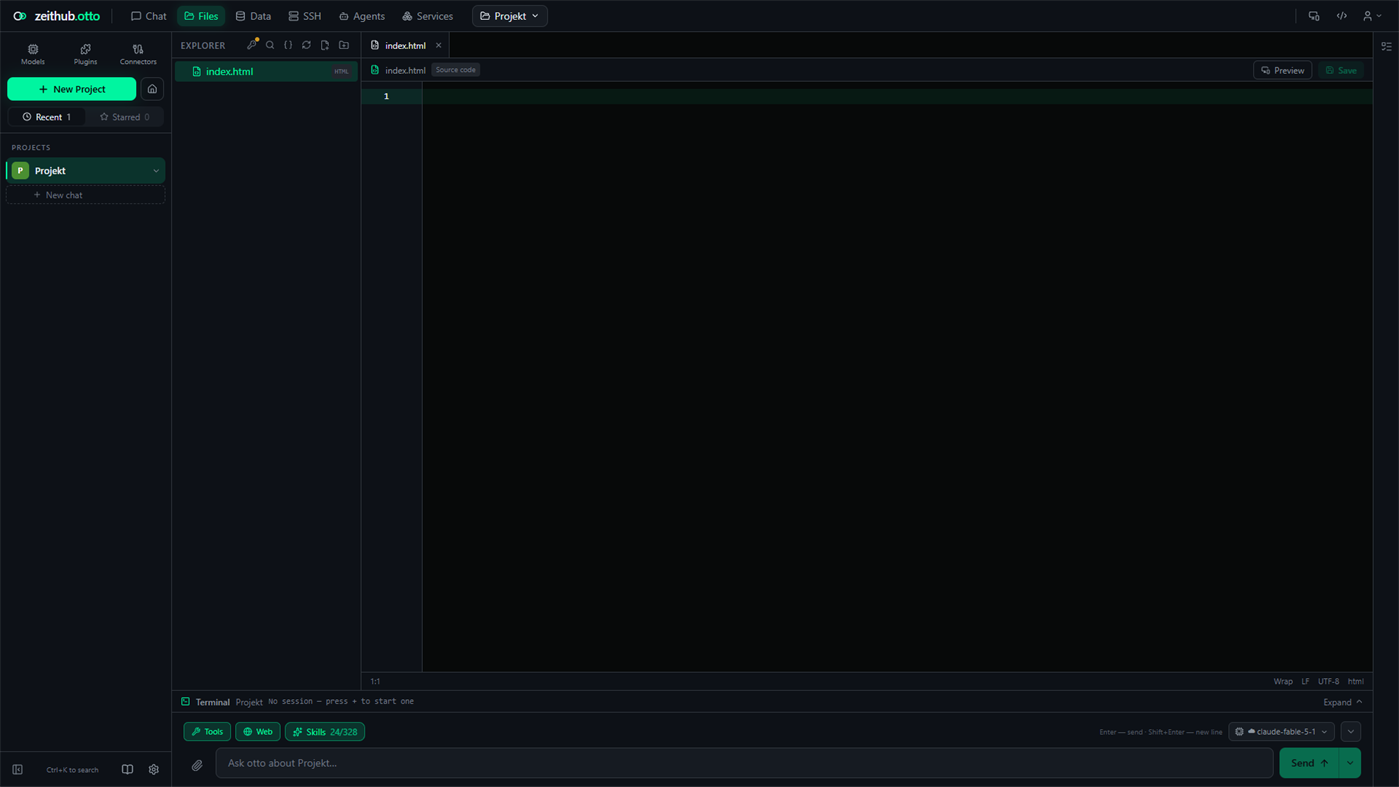1399x787 pixels.
Task: Collapse the left sidebar panel
Action: [18, 770]
